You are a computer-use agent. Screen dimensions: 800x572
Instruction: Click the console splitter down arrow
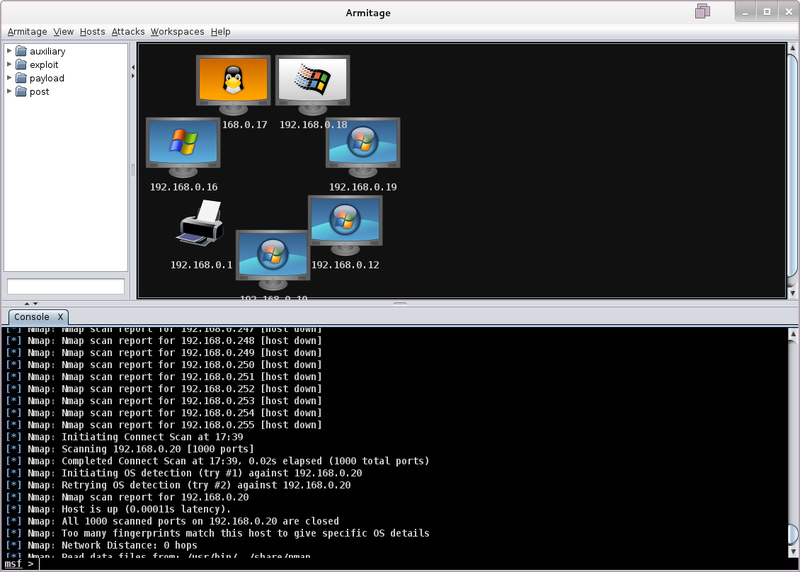(35, 304)
